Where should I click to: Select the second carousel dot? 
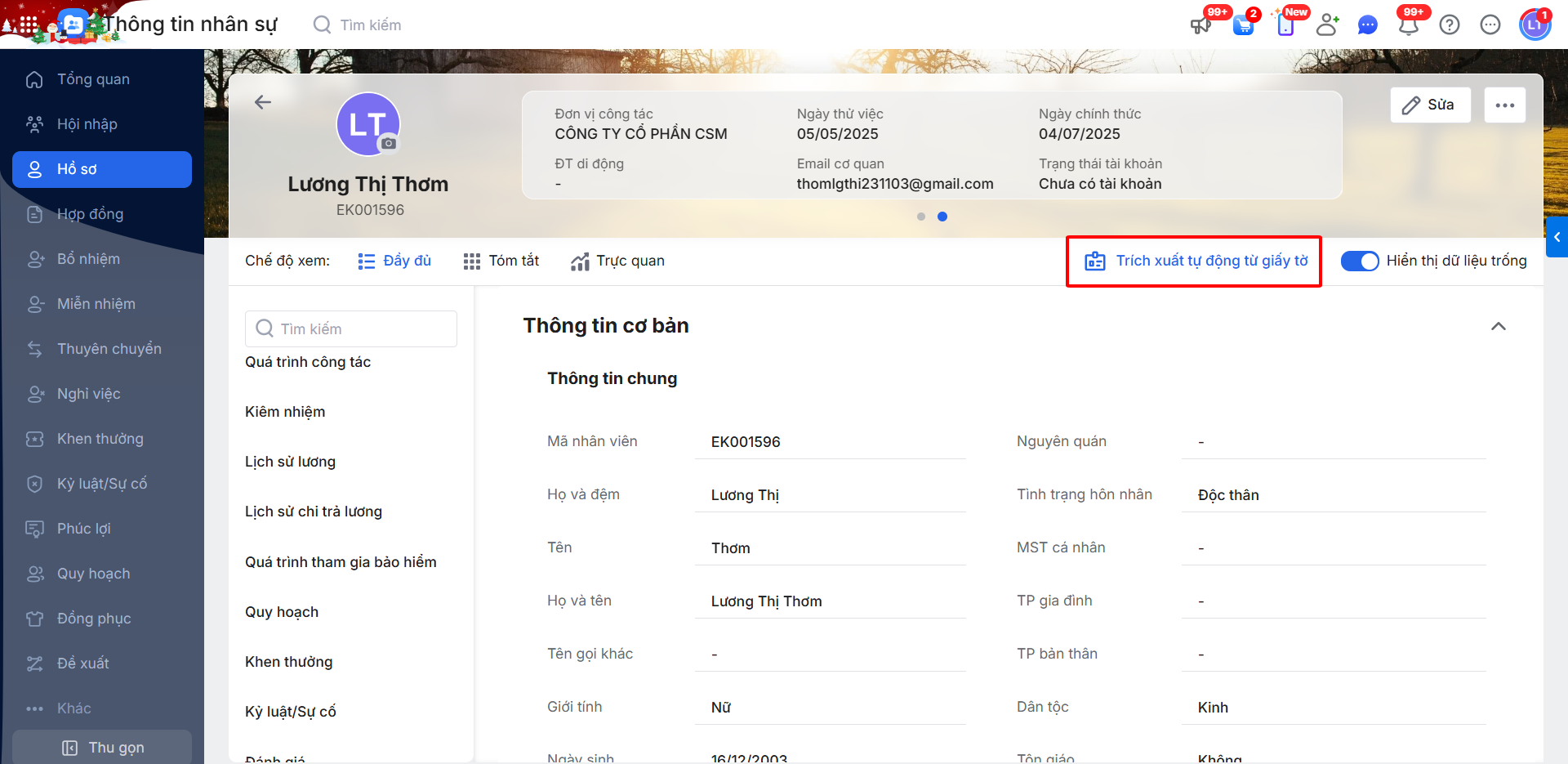[x=942, y=217]
